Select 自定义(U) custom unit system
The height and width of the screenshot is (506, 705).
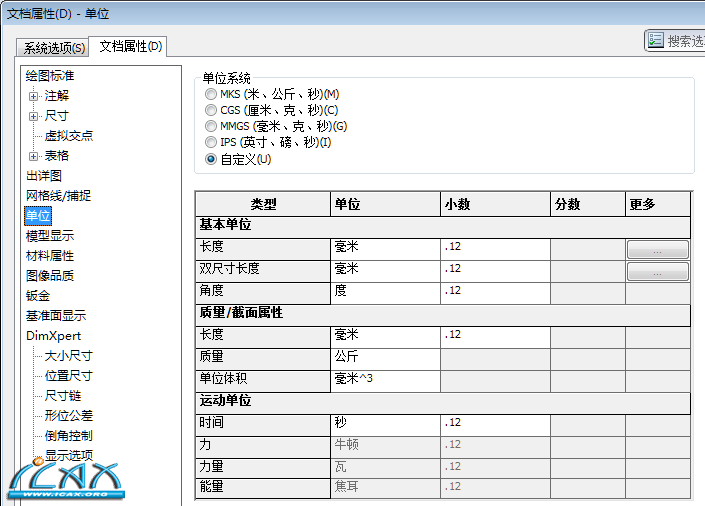coord(210,159)
